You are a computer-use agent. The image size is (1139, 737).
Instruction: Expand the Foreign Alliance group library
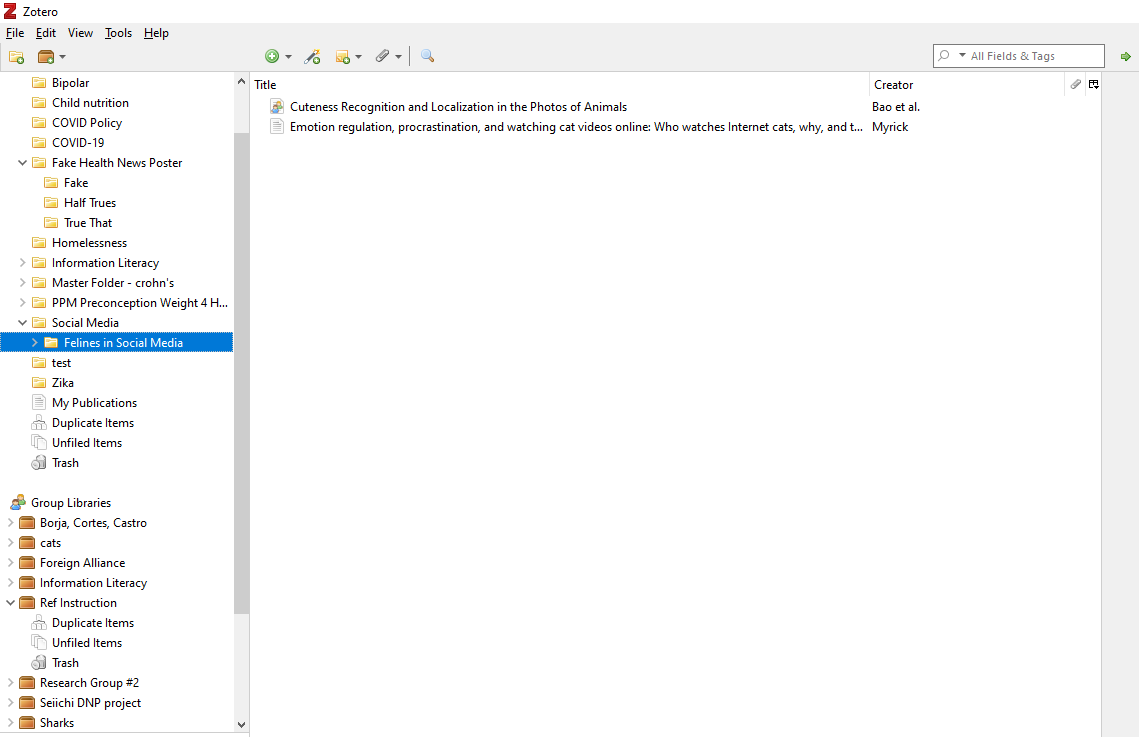10,563
